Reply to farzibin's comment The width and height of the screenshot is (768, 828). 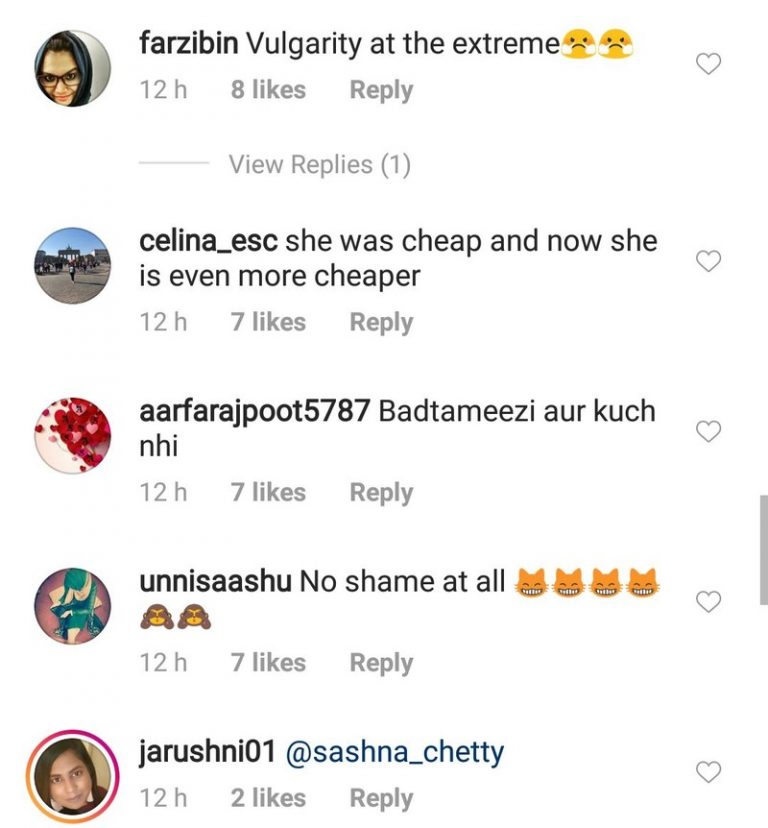[x=381, y=90]
